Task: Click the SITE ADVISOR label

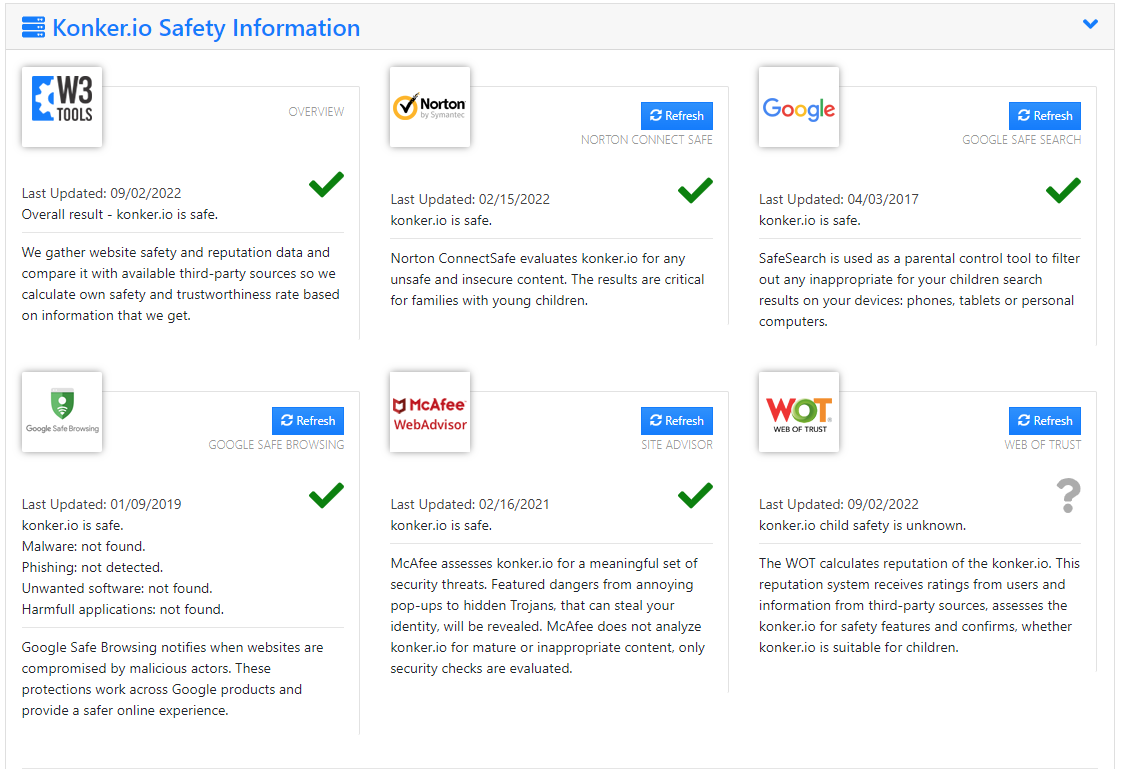Action: click(676, 445)
